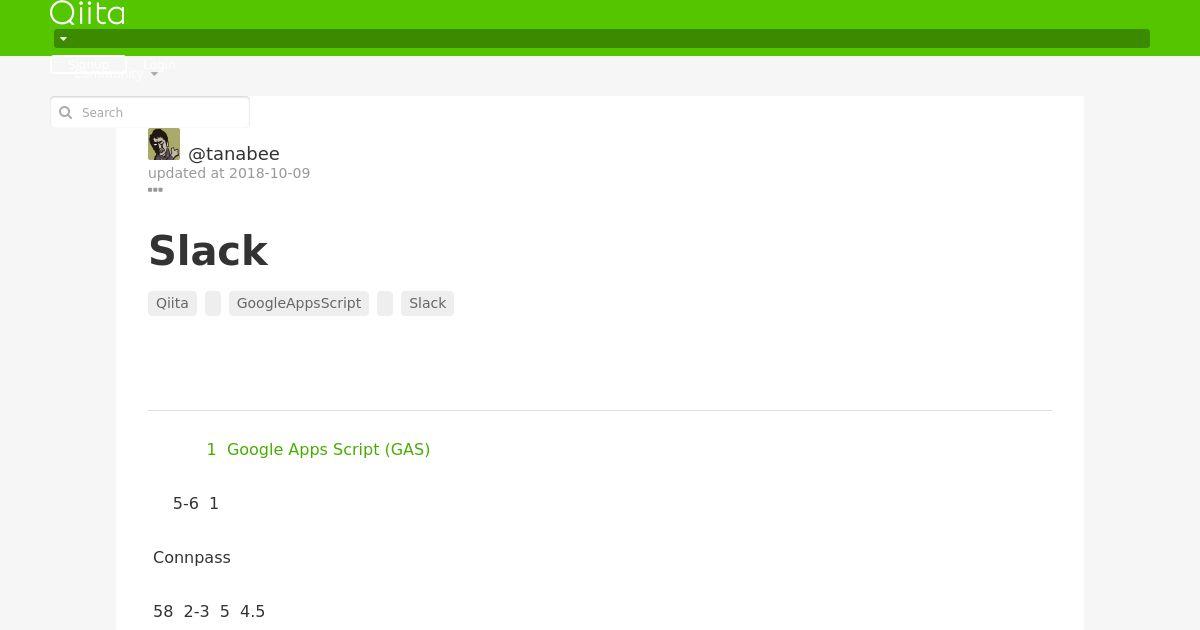Open the Qiita home logo

pos(87,13)
